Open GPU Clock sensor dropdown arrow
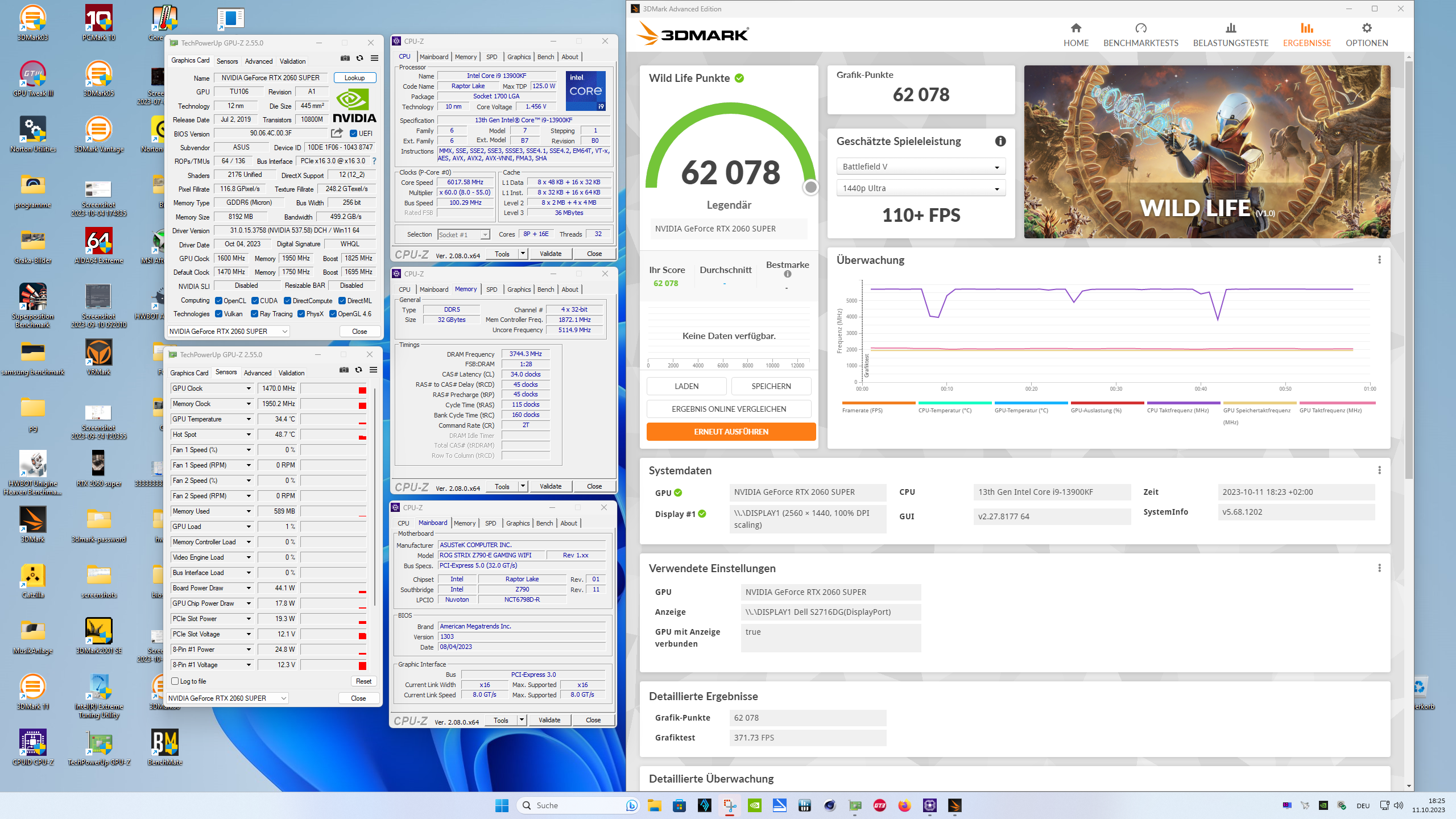The height and width of the screenshot is (819, 1456). pyautogui.click(x=249, y=388)
